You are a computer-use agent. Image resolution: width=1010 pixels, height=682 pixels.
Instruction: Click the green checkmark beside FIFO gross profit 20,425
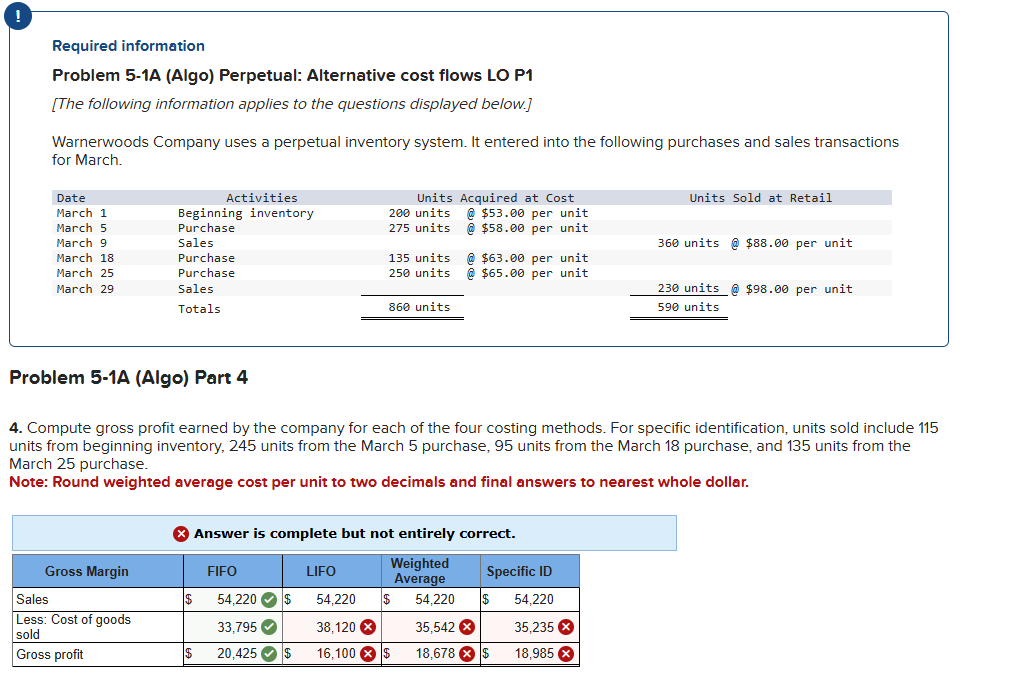tap(271, 654)
